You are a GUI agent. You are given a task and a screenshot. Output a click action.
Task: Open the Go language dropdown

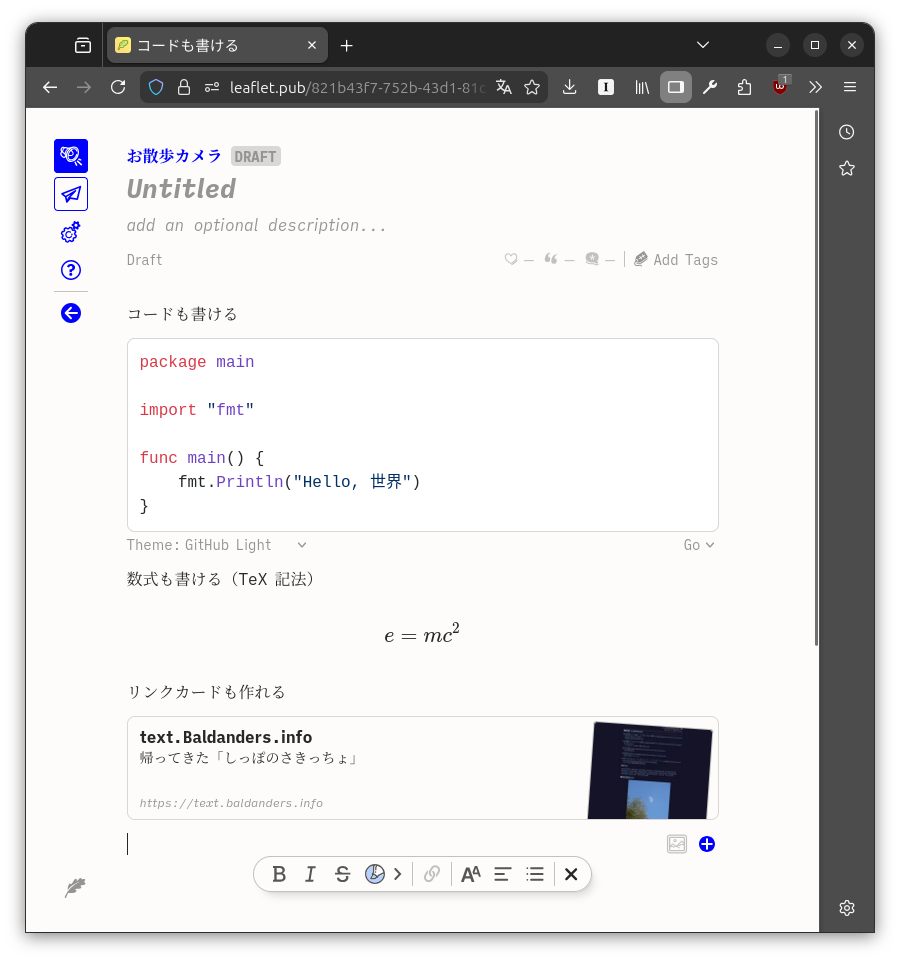(x=699, y=545)
